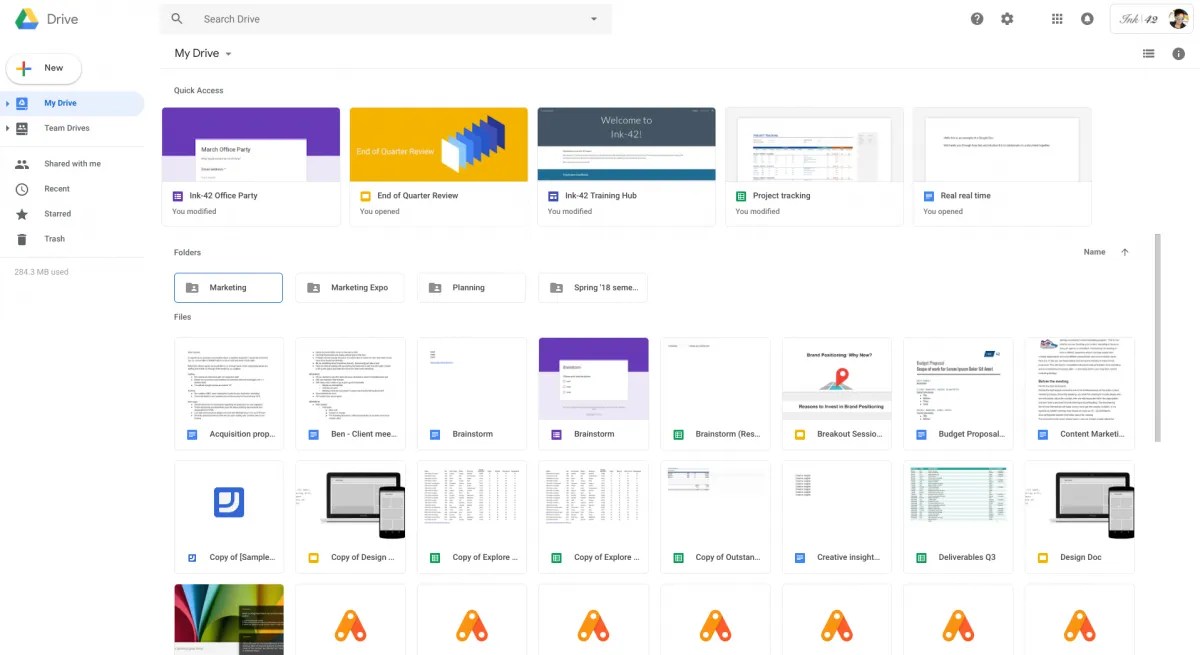Open the My Drive header dropdown
The image size is (1200, 655).
(227, 53)
